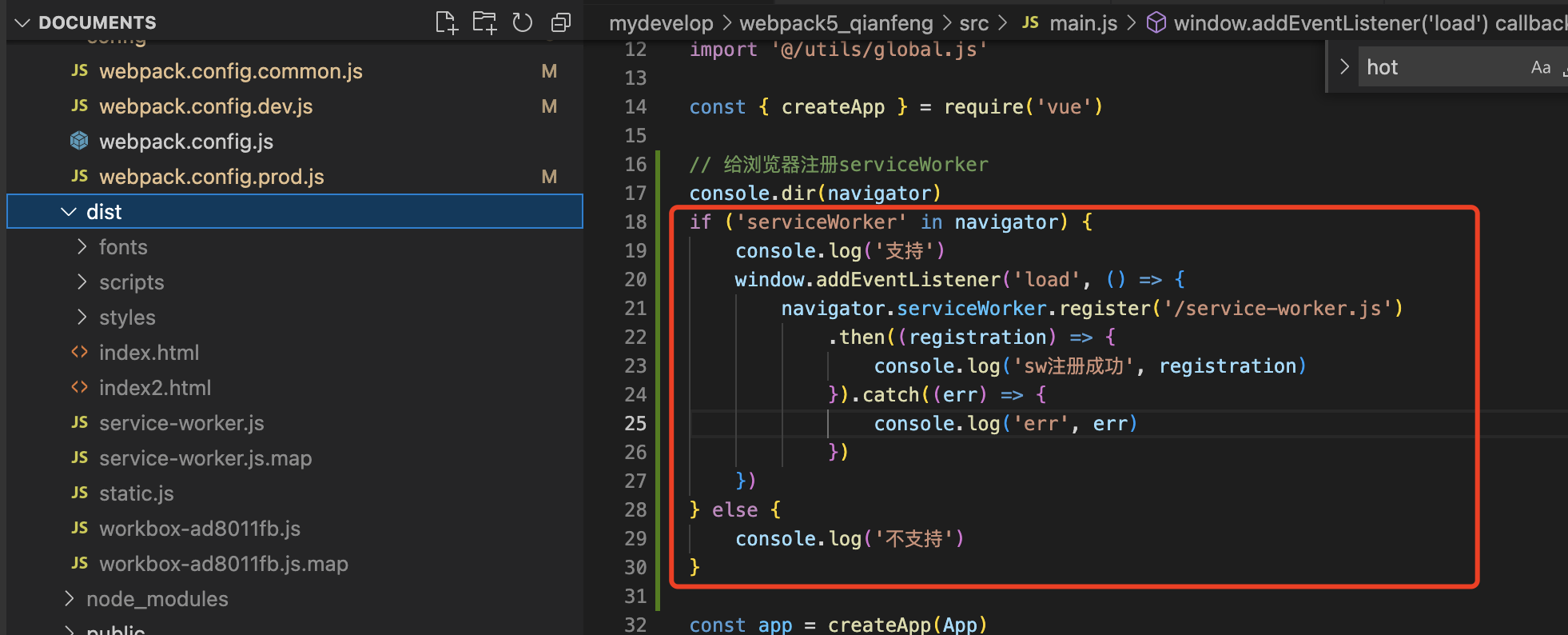Toggle replace mode in find widget

(1344, 67)
